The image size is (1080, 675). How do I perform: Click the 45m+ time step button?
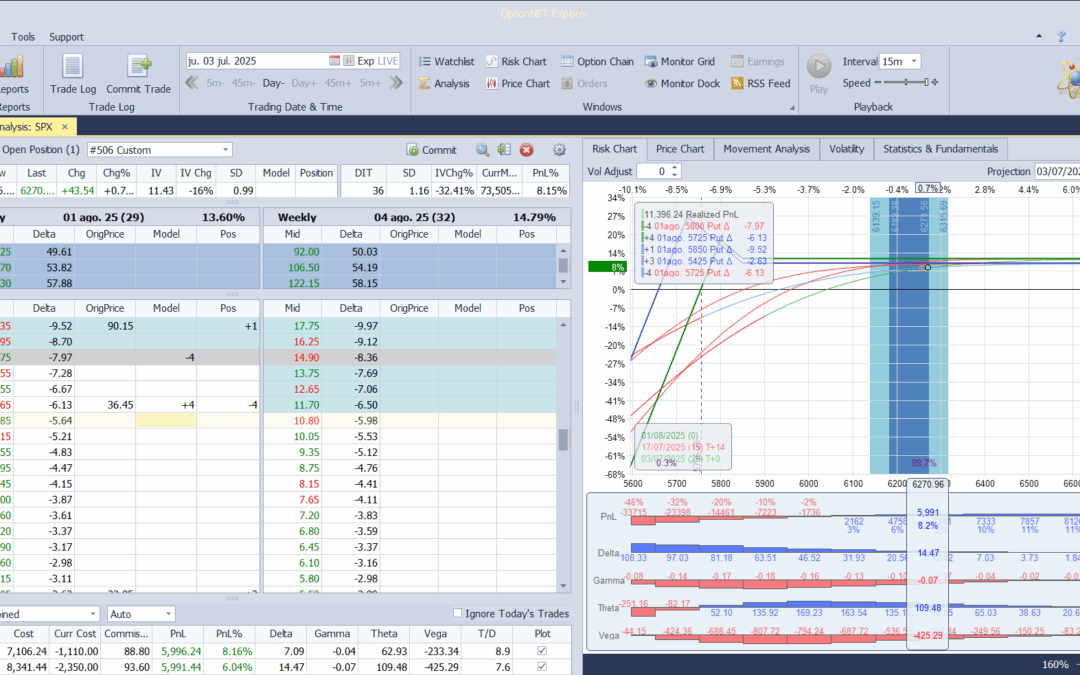pos(338,83)
